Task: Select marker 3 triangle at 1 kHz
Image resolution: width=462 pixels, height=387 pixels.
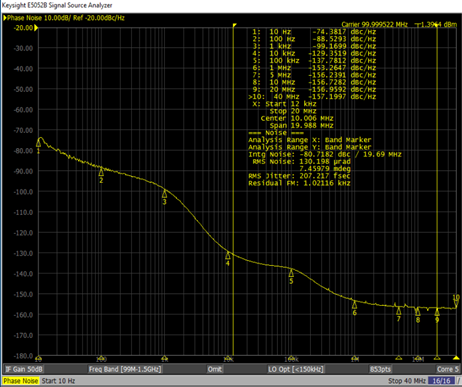Action: click(x=164, y=194)
